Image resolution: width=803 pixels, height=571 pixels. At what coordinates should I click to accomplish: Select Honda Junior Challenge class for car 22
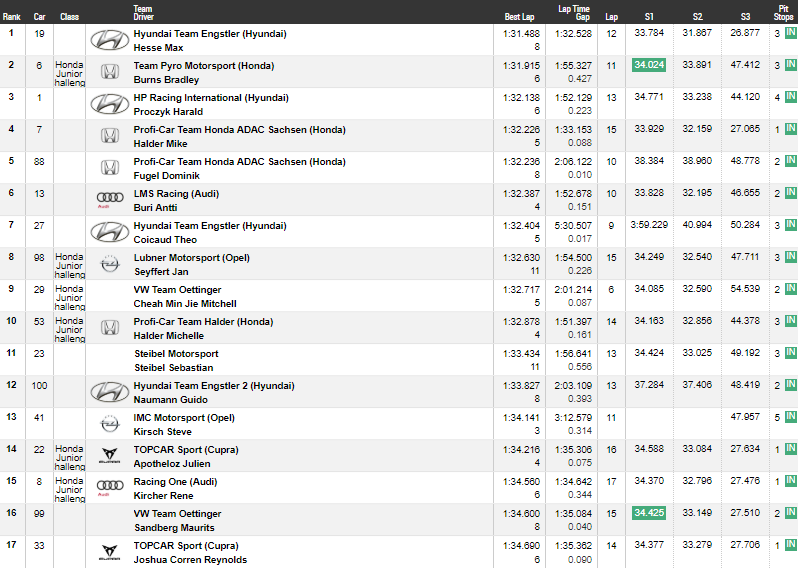tap(70, 458)
